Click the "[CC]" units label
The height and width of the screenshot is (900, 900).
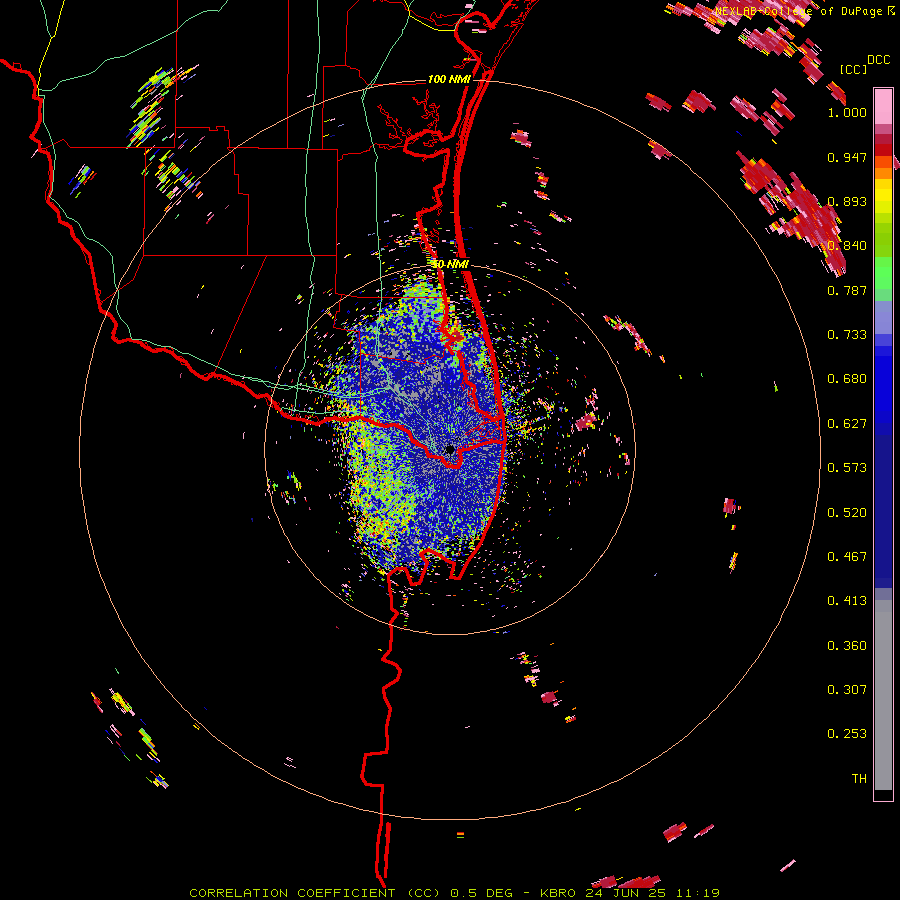(853, 69)
